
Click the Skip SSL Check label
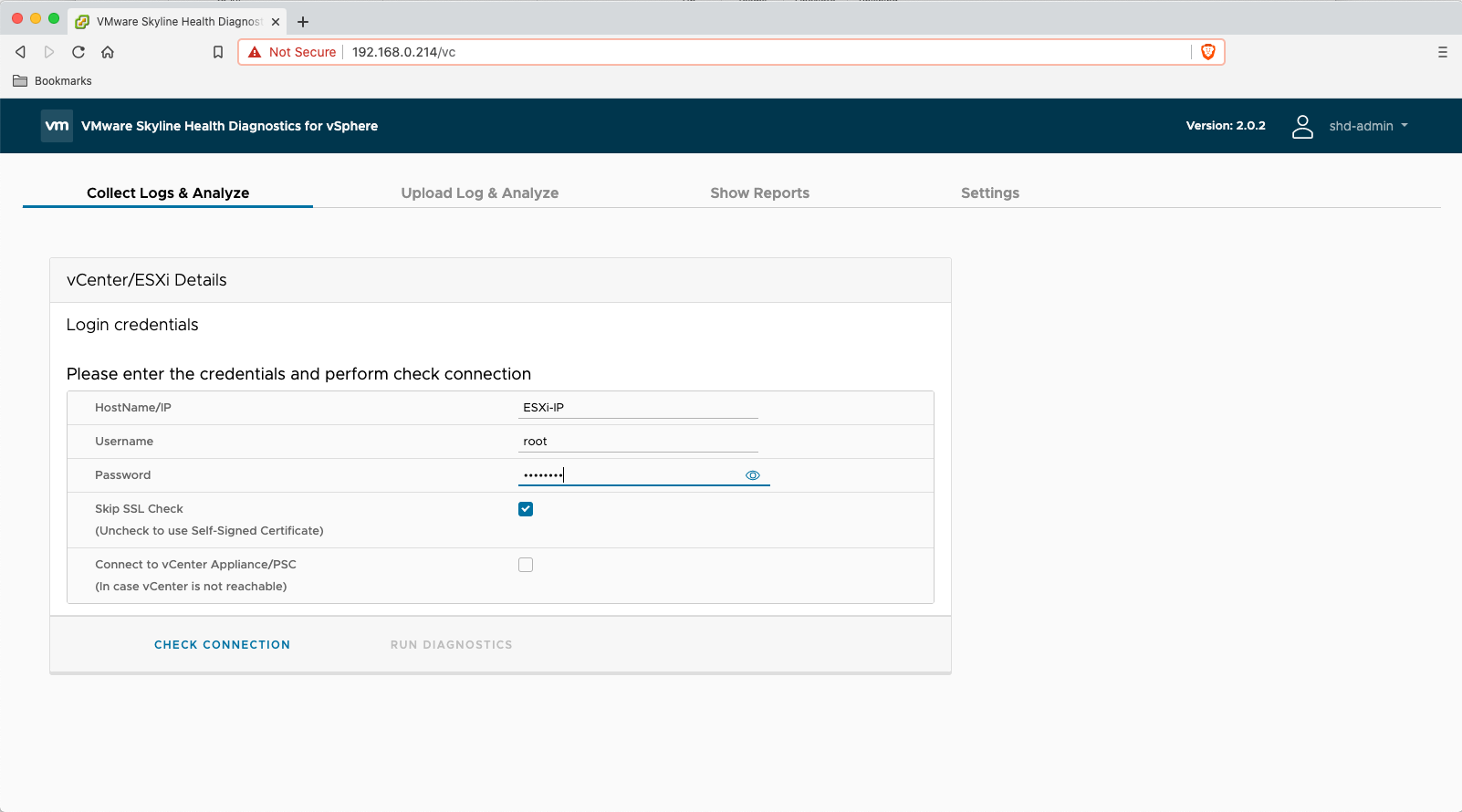139,509
